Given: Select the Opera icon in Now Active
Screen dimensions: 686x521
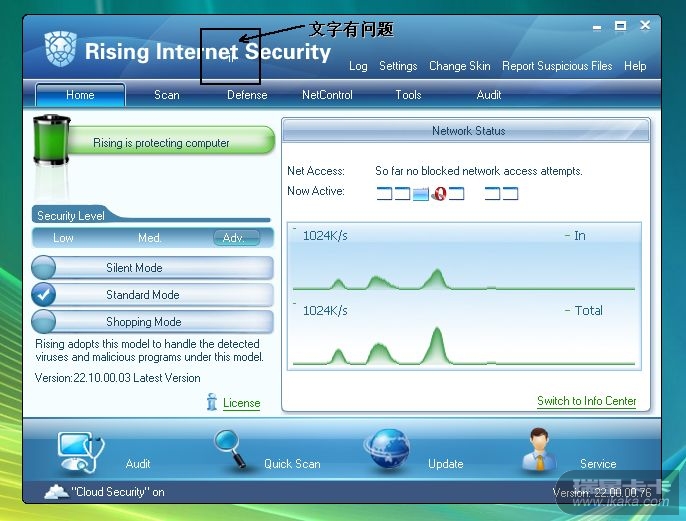Looking at the screenshot, I should tap(440, 193).
